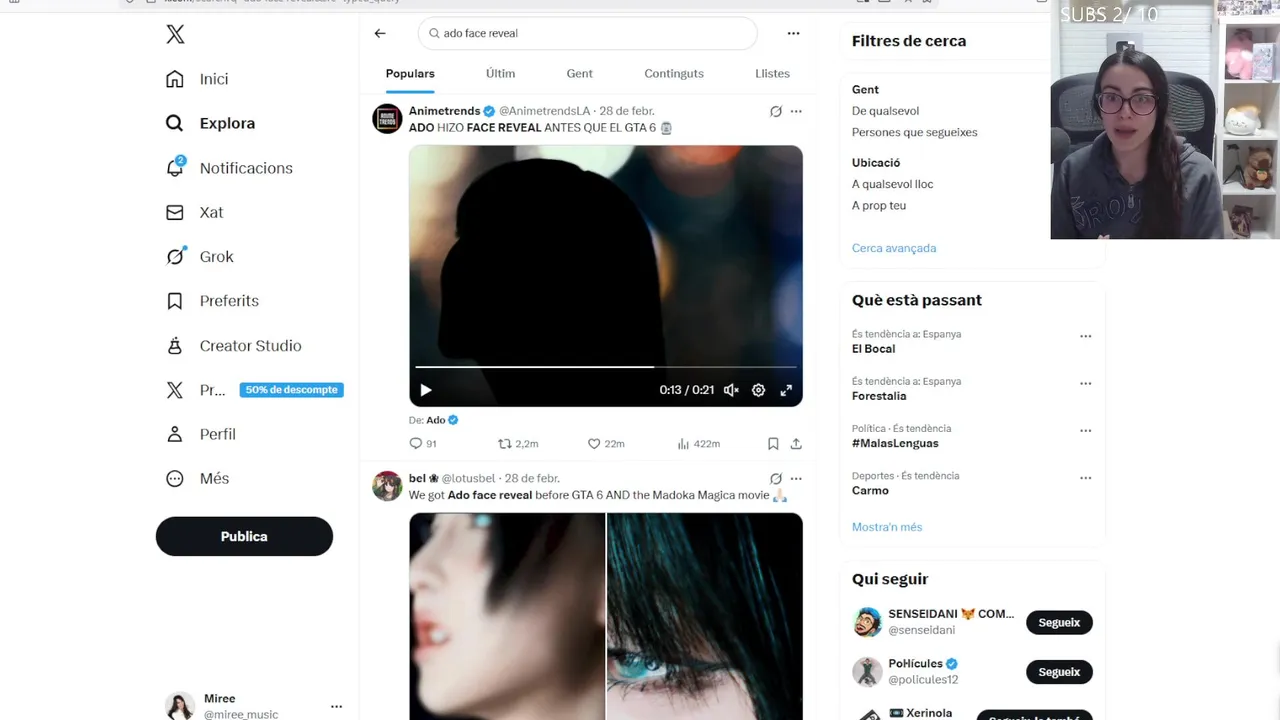Share the Animetrends post
The image size is (1280, 720).
(x=796, y=444)
